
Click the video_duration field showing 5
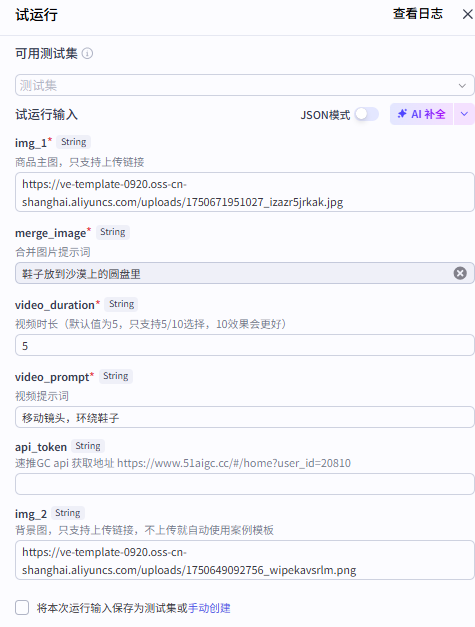[245, 345]
